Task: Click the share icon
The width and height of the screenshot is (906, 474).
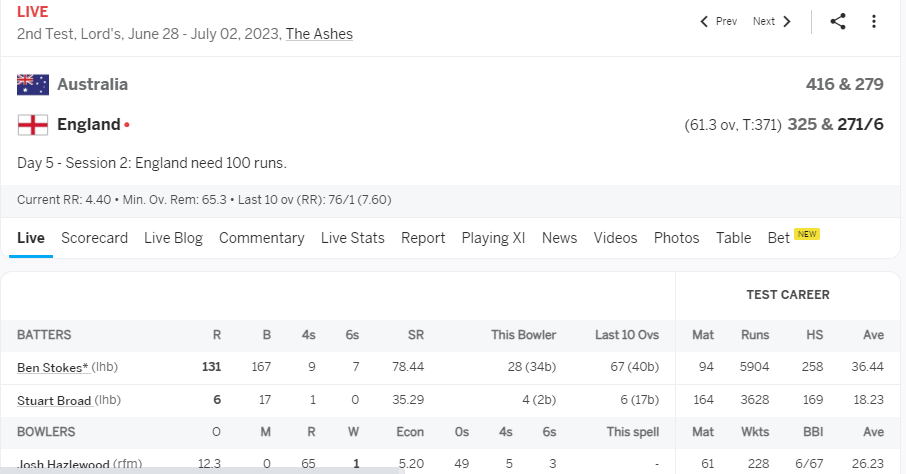Action: pos(838,21)
